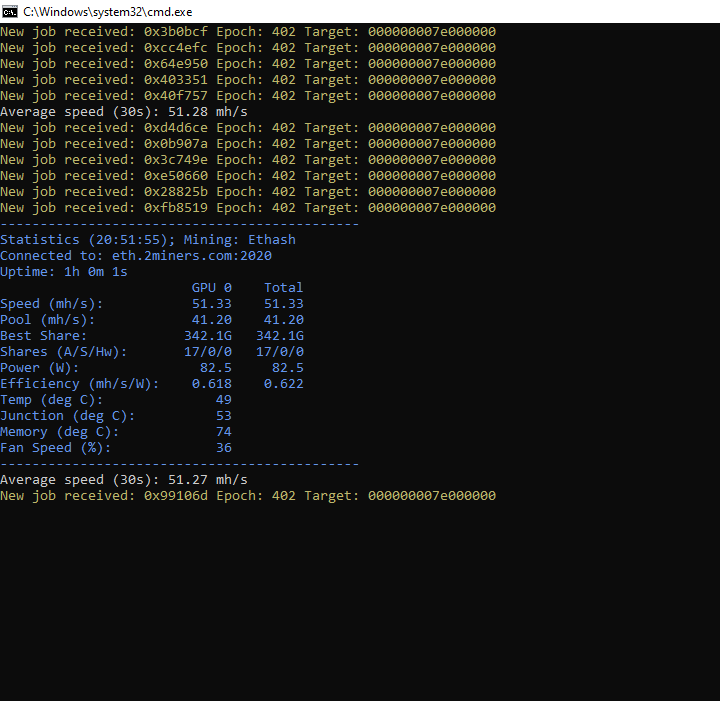
Task: Click the 'Uptime: 1h 0m 1s' line
Action: pyautogui.click(x=64, y=272)
